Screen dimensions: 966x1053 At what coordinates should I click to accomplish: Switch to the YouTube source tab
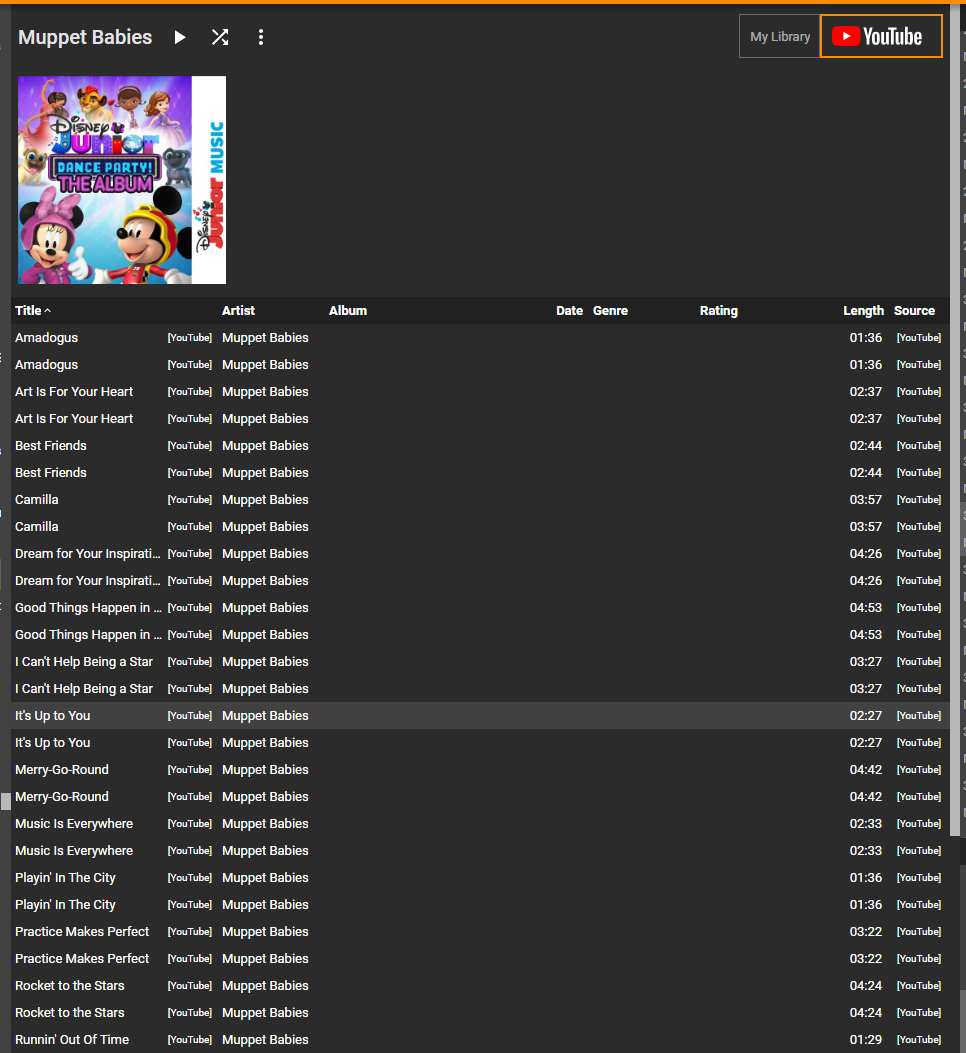click(x=881, y=36)
